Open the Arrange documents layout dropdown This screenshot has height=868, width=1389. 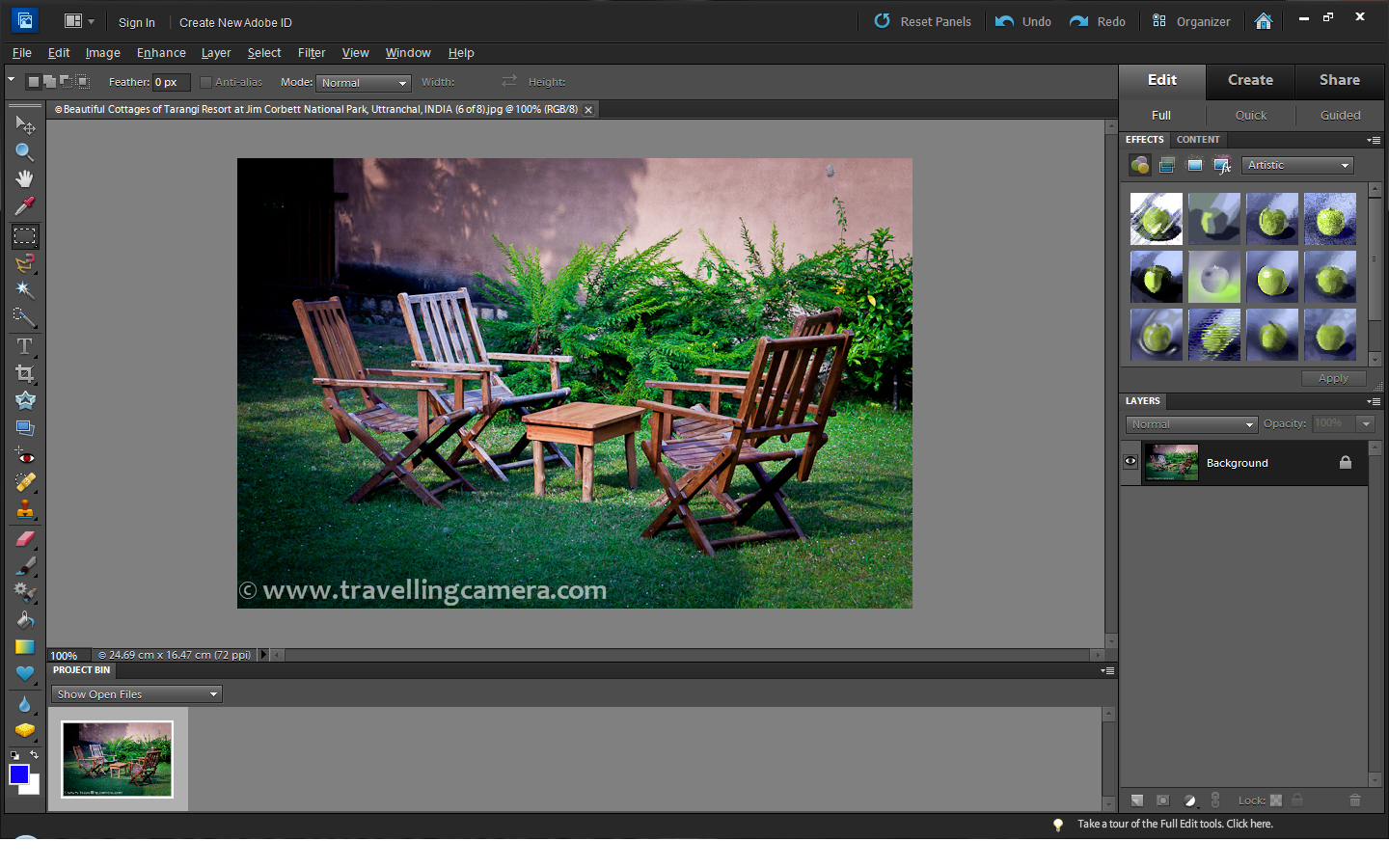[78, 21]
